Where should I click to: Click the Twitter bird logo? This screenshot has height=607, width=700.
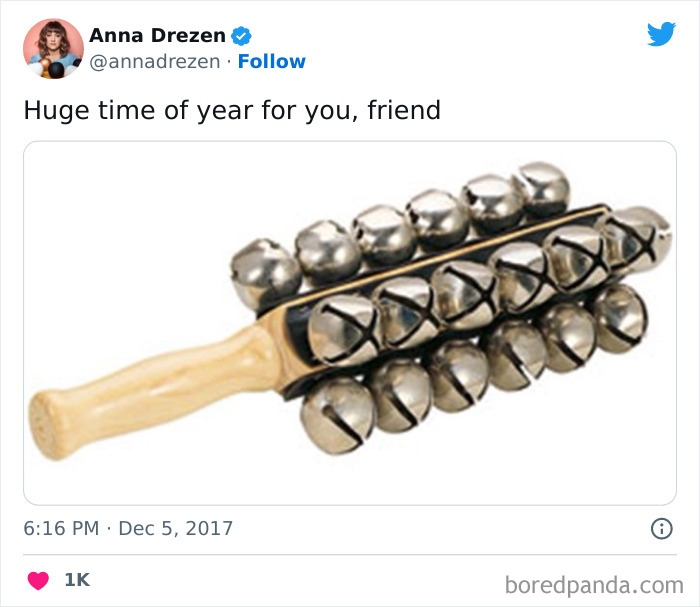[x=661, y=34]
